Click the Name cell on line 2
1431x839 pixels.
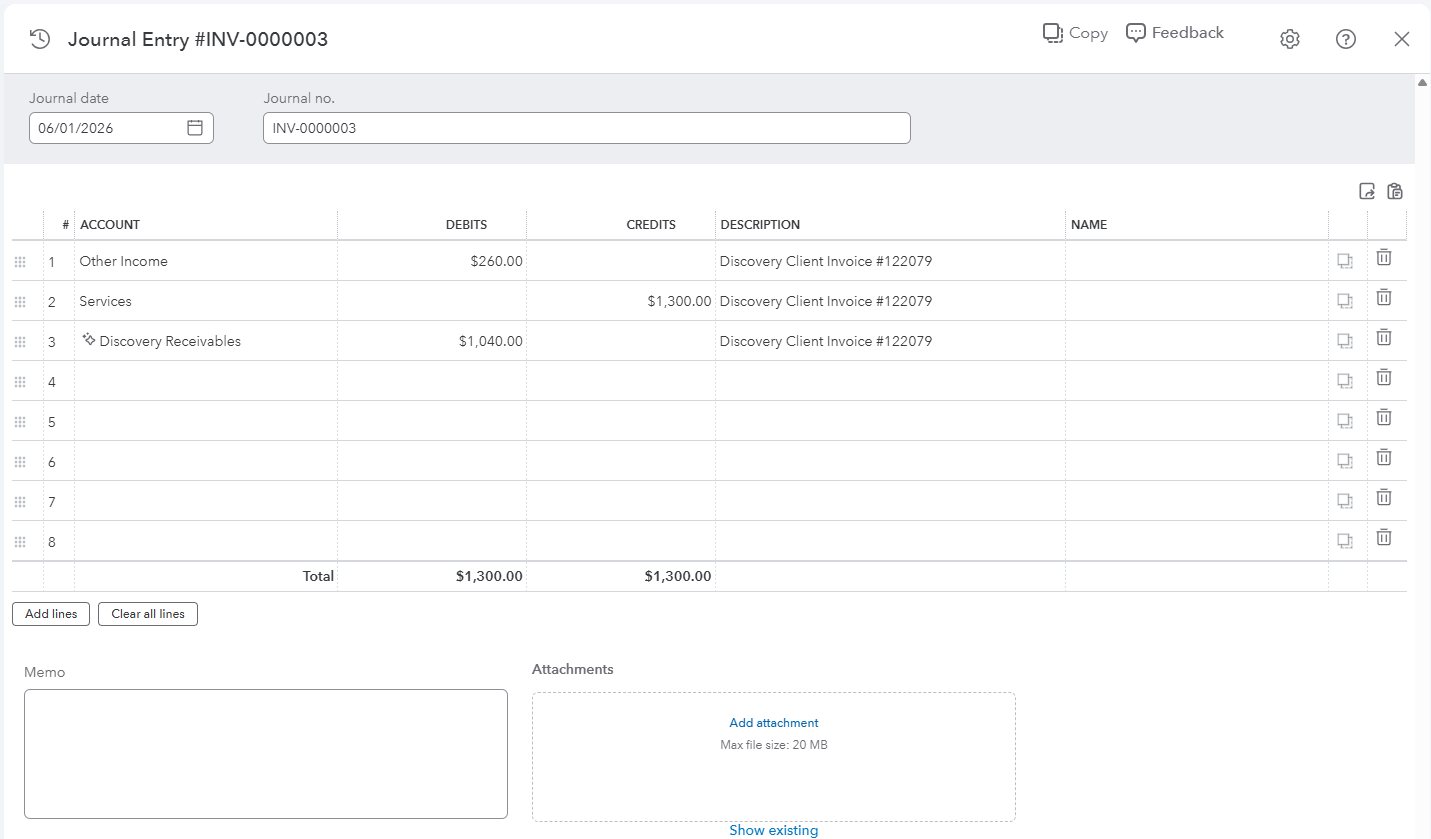coord(1196,301)
